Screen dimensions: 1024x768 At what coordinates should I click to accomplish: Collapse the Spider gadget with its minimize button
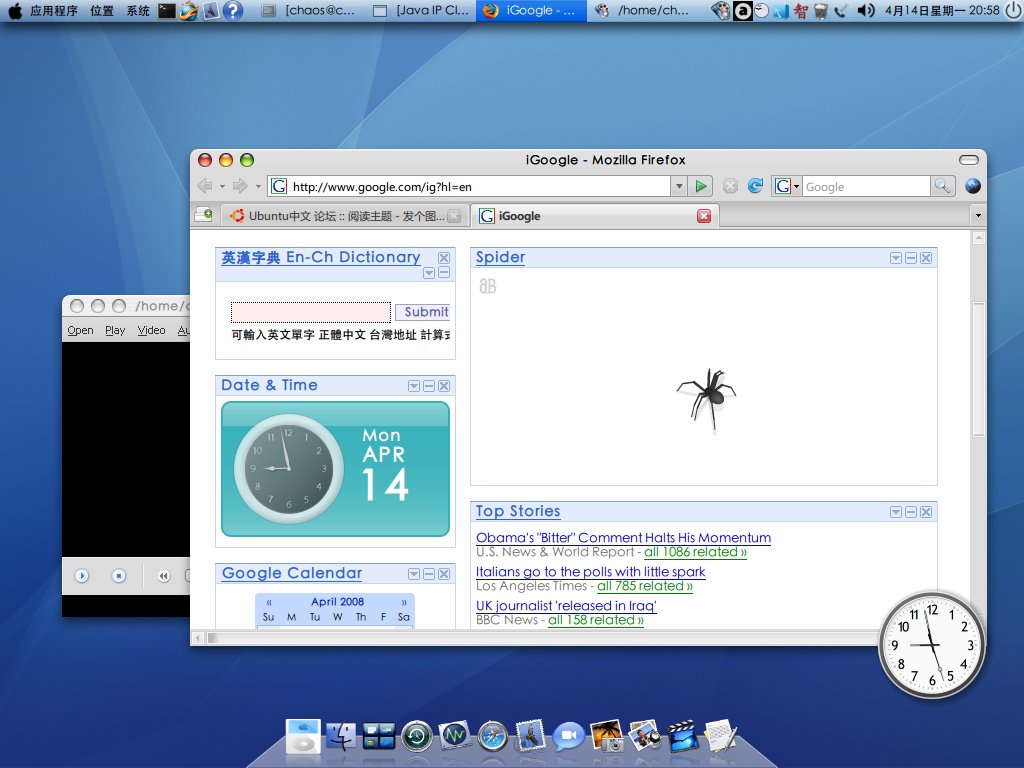pos(911,258)
